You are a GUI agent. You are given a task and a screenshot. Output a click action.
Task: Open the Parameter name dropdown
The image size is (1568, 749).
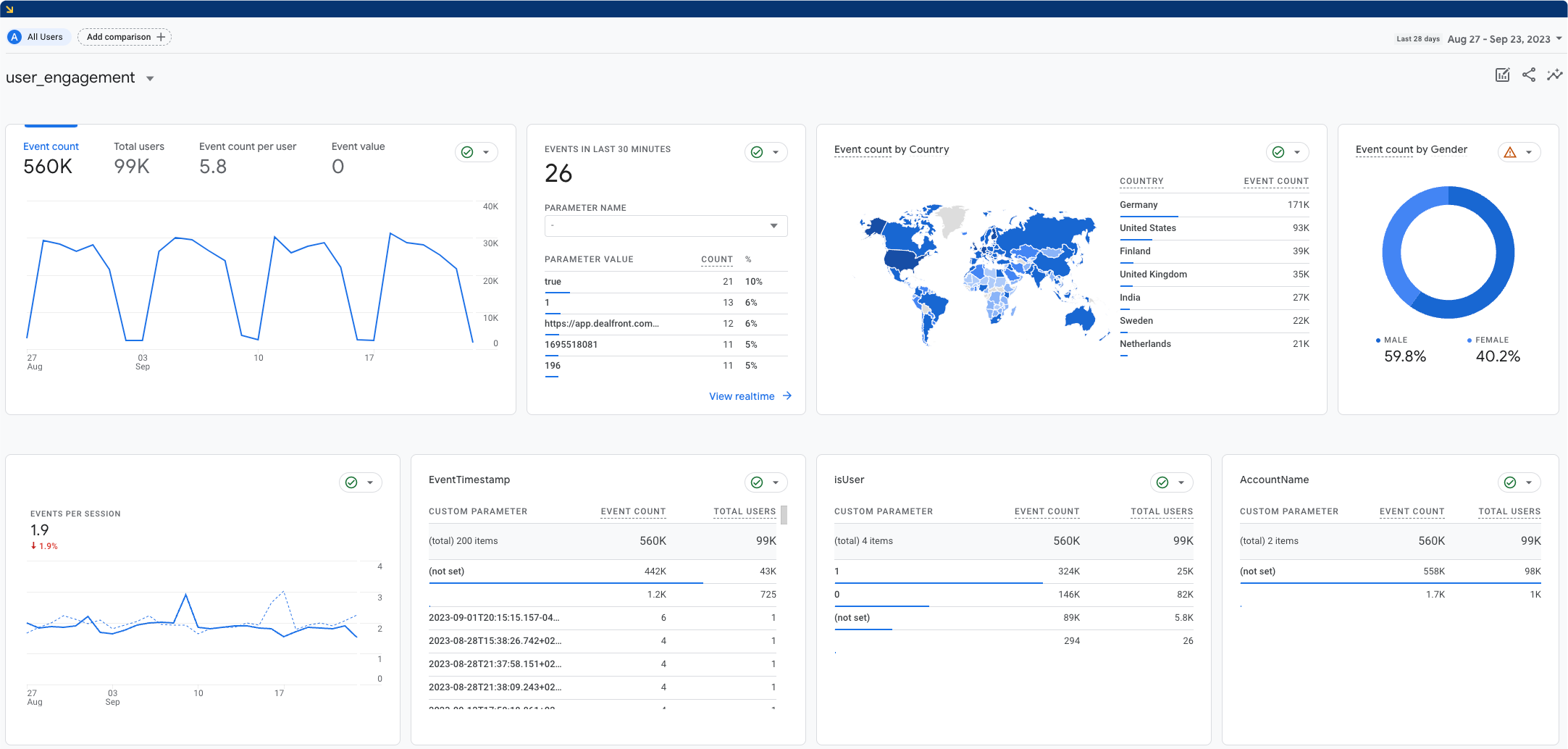click(665, 226)
